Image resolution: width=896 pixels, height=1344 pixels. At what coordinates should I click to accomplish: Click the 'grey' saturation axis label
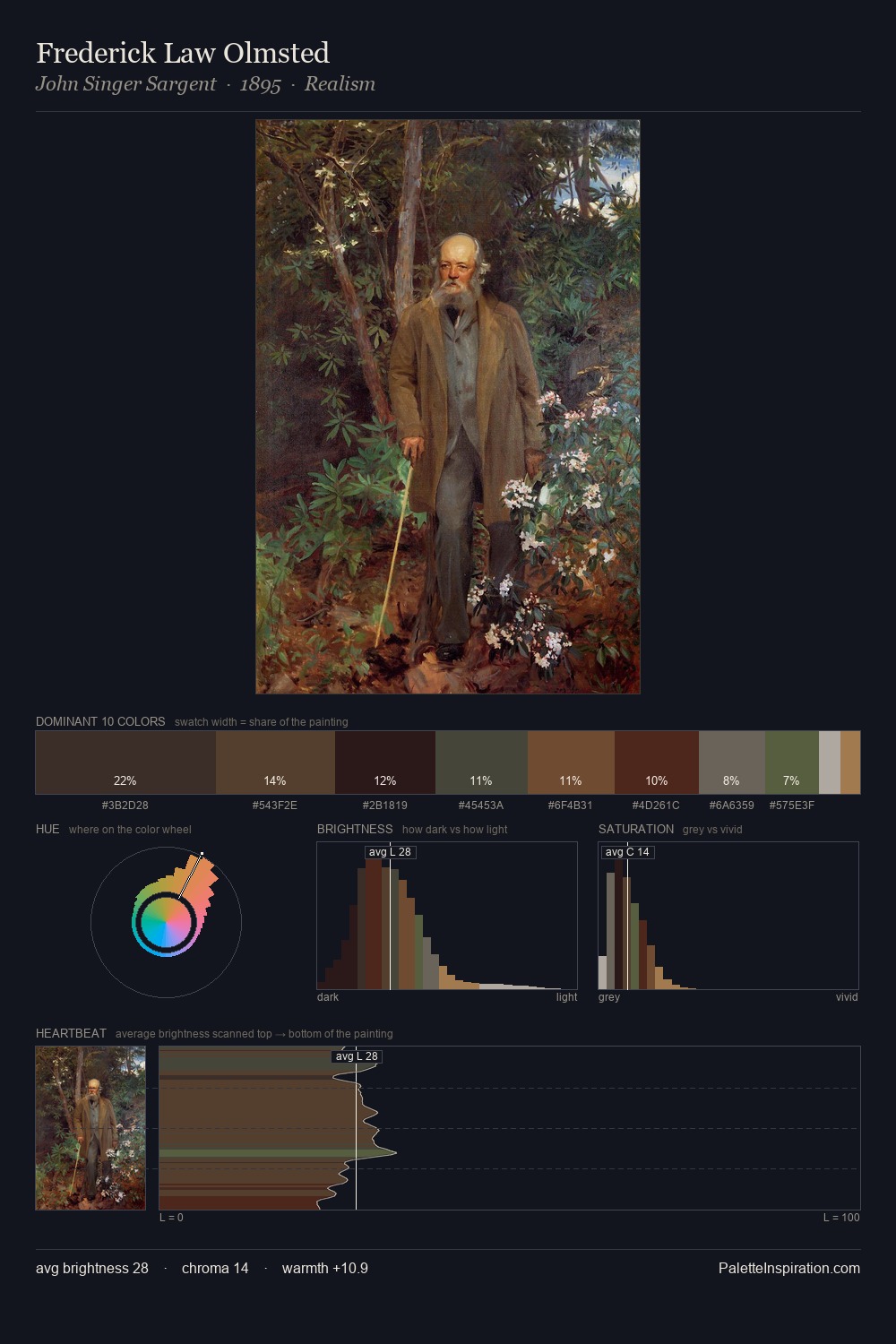tap(609, 997)
